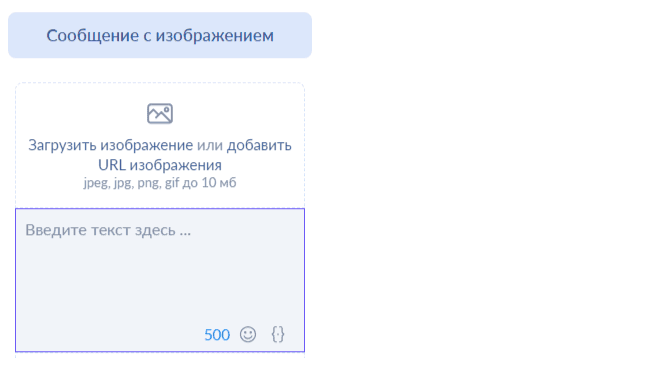The width and height of the screenshot is (649, 369).
Task: Click the «Сообщение с изображением» header
Action: 160,35
